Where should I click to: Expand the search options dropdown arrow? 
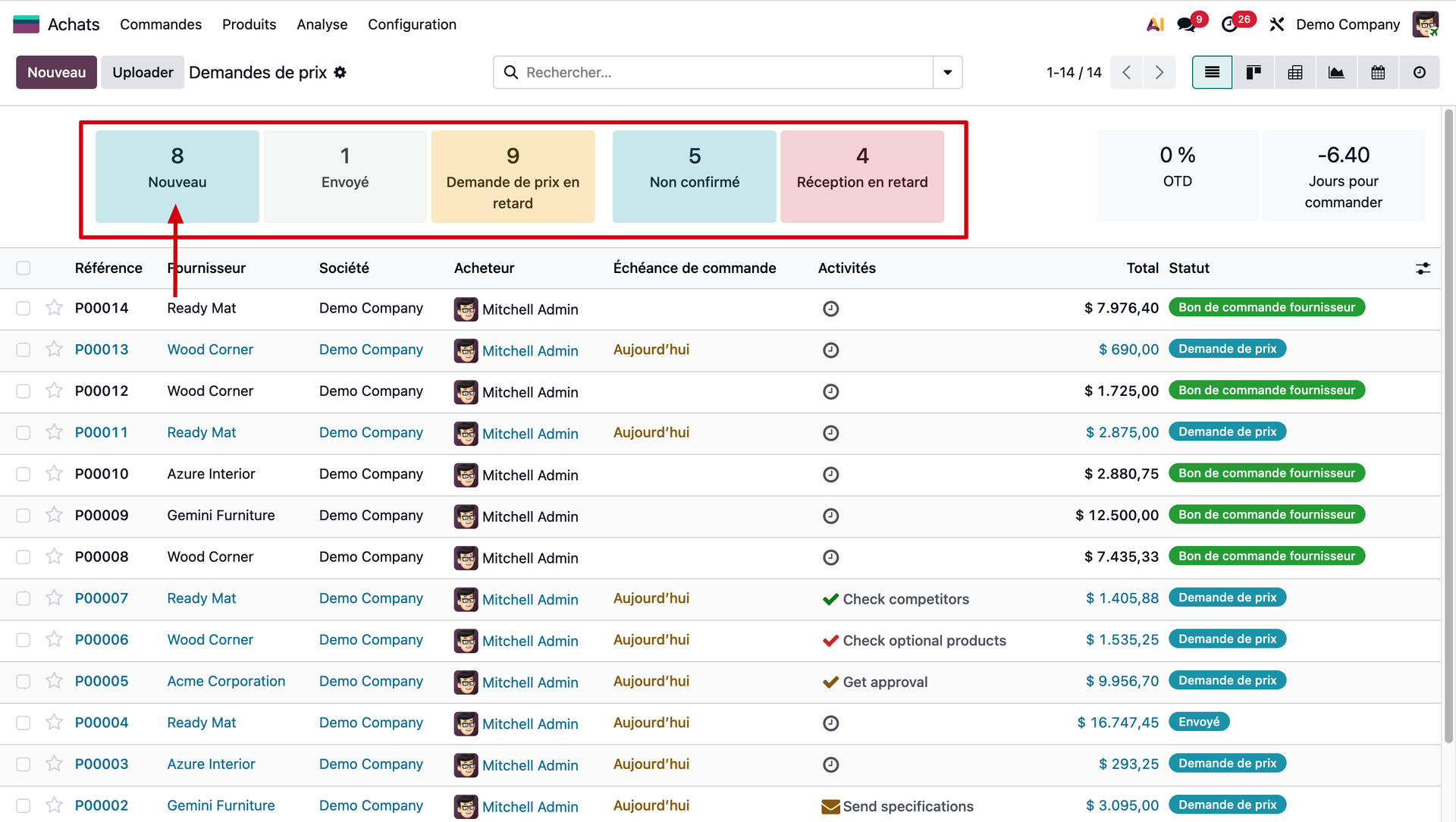[x=948, y=72]
